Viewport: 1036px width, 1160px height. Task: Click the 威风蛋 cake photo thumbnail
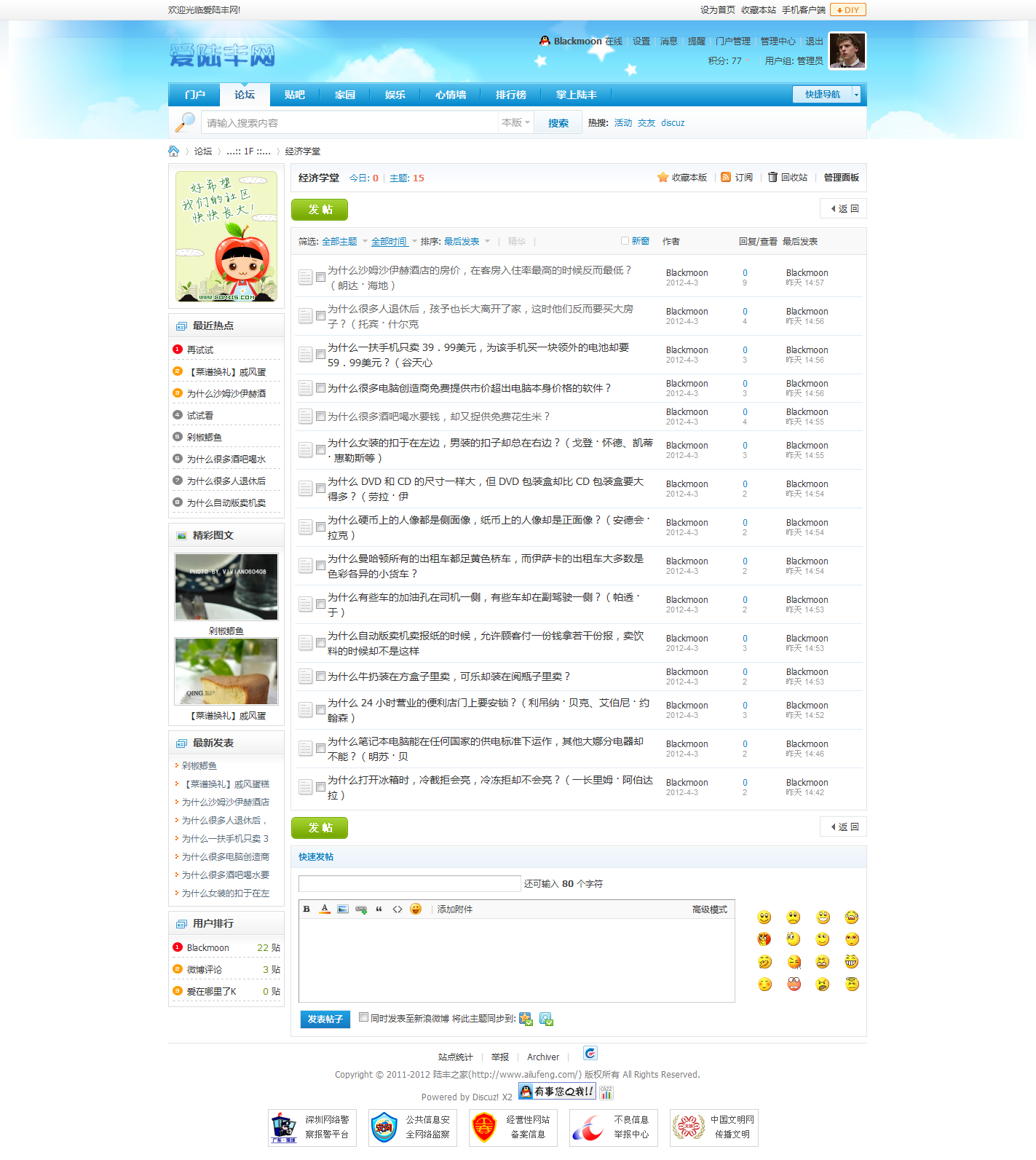click(x=226, y=671)
